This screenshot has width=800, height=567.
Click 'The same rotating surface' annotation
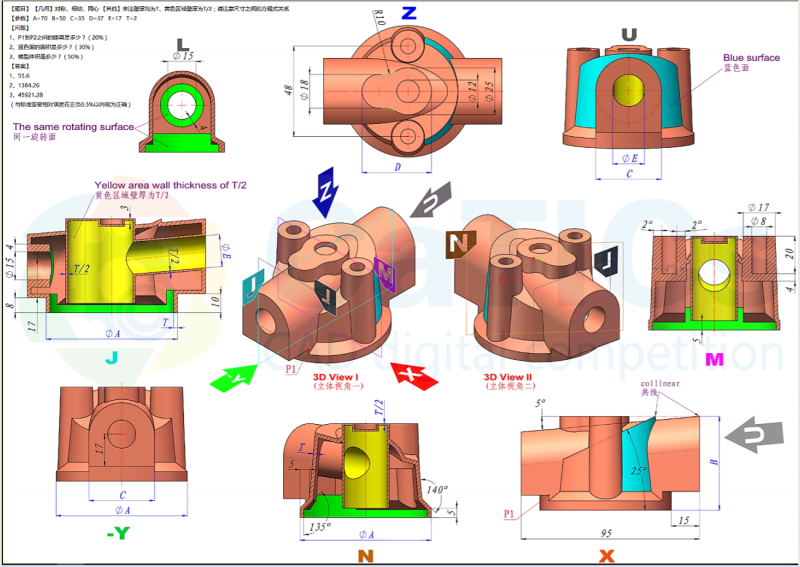(x=73, y=127)
